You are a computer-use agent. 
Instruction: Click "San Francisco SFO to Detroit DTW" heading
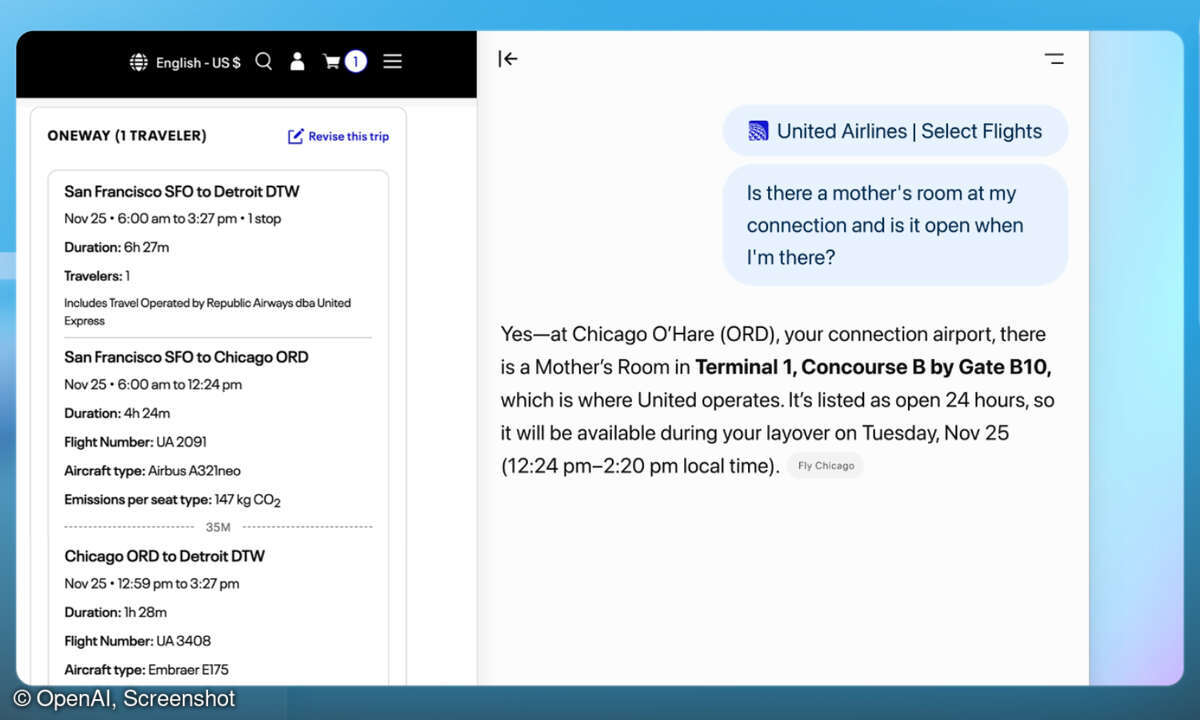182,191
